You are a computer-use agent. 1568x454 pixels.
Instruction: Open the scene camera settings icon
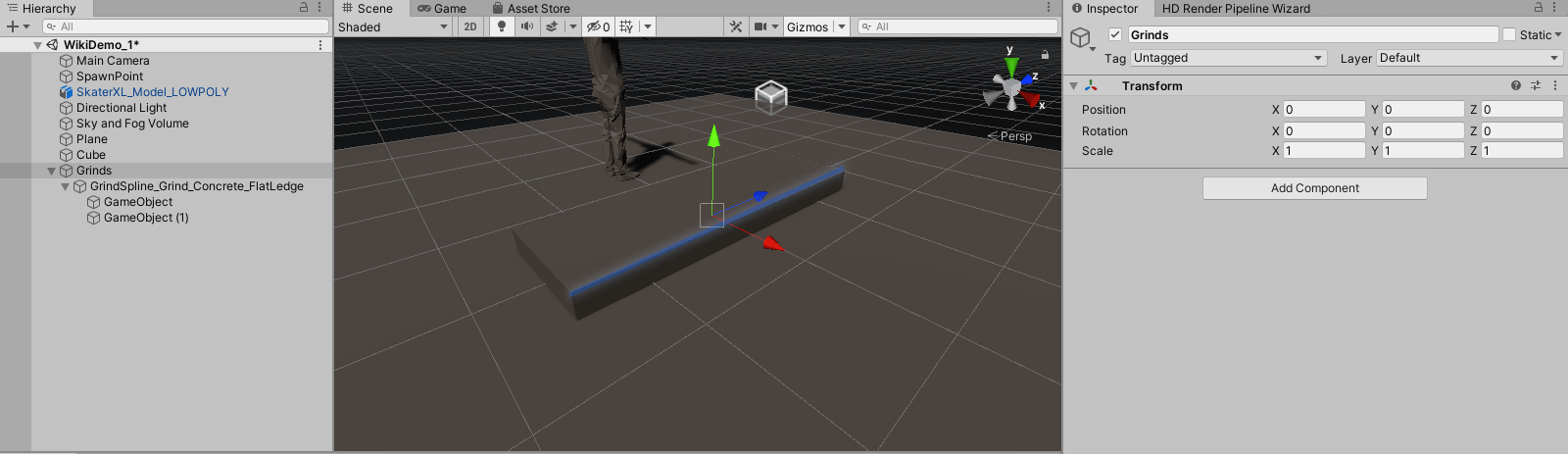pyautogui.click(x=760, y=26)
